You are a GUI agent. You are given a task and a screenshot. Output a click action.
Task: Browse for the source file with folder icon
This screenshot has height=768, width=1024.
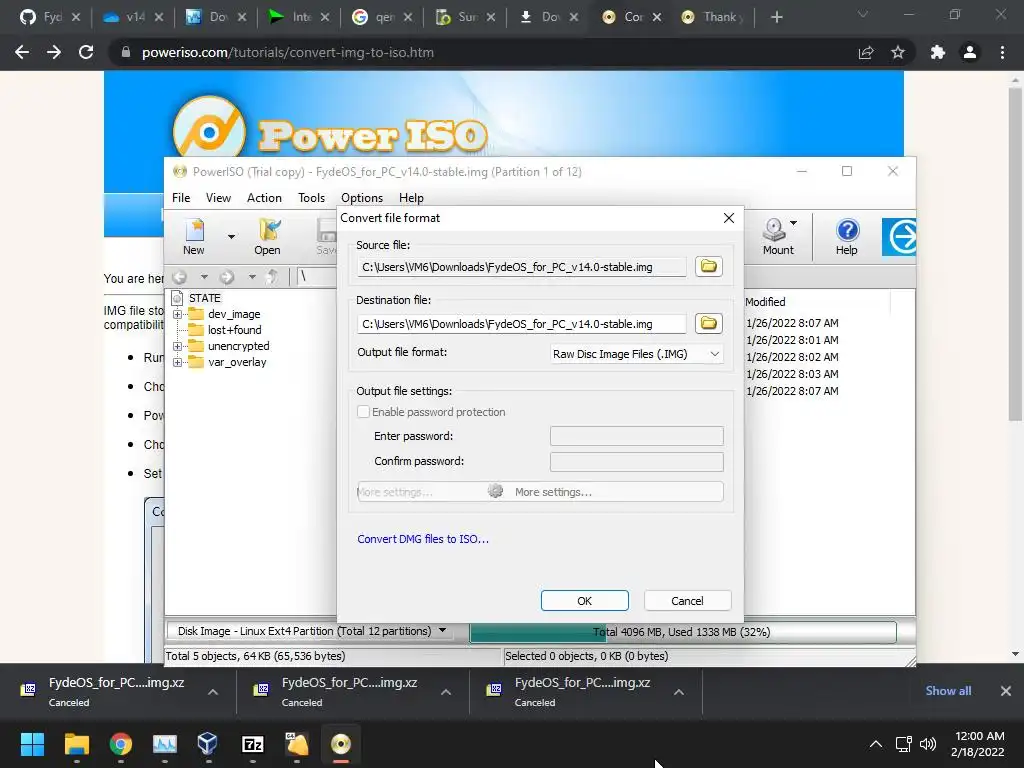pyautogui.click(x=709, y=266)
